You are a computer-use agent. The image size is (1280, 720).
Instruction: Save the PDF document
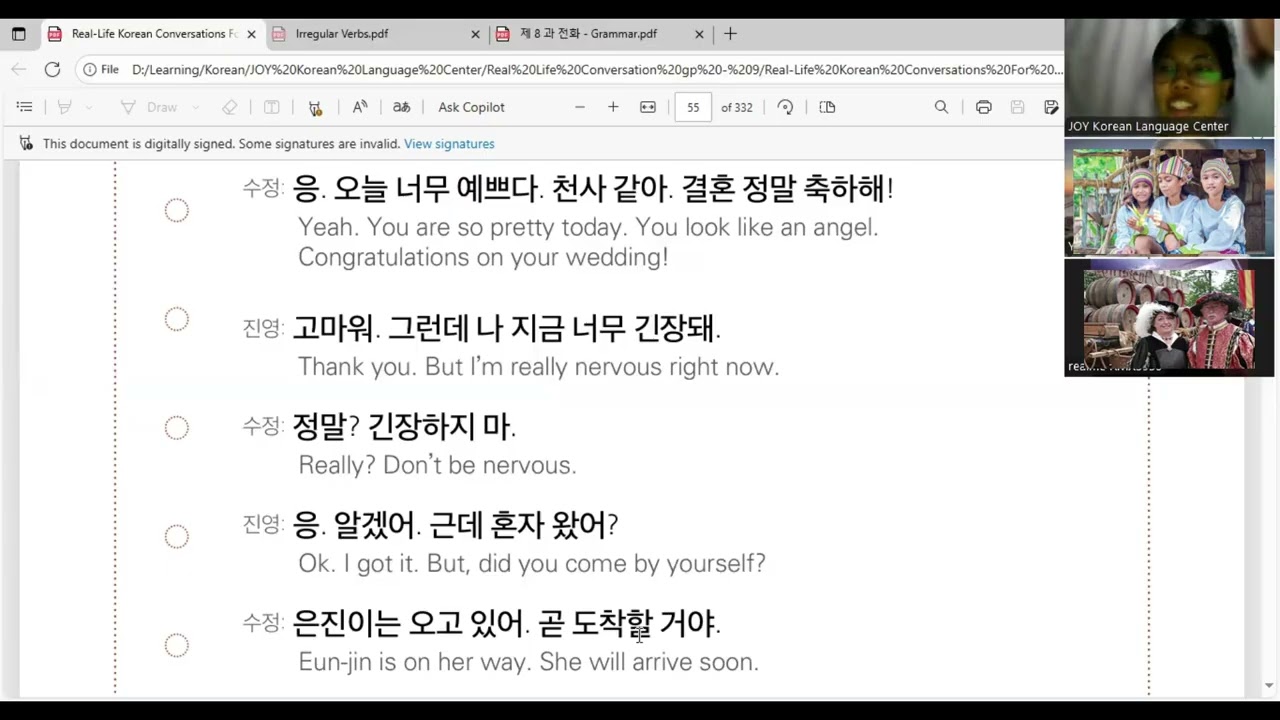(1017, 107)
